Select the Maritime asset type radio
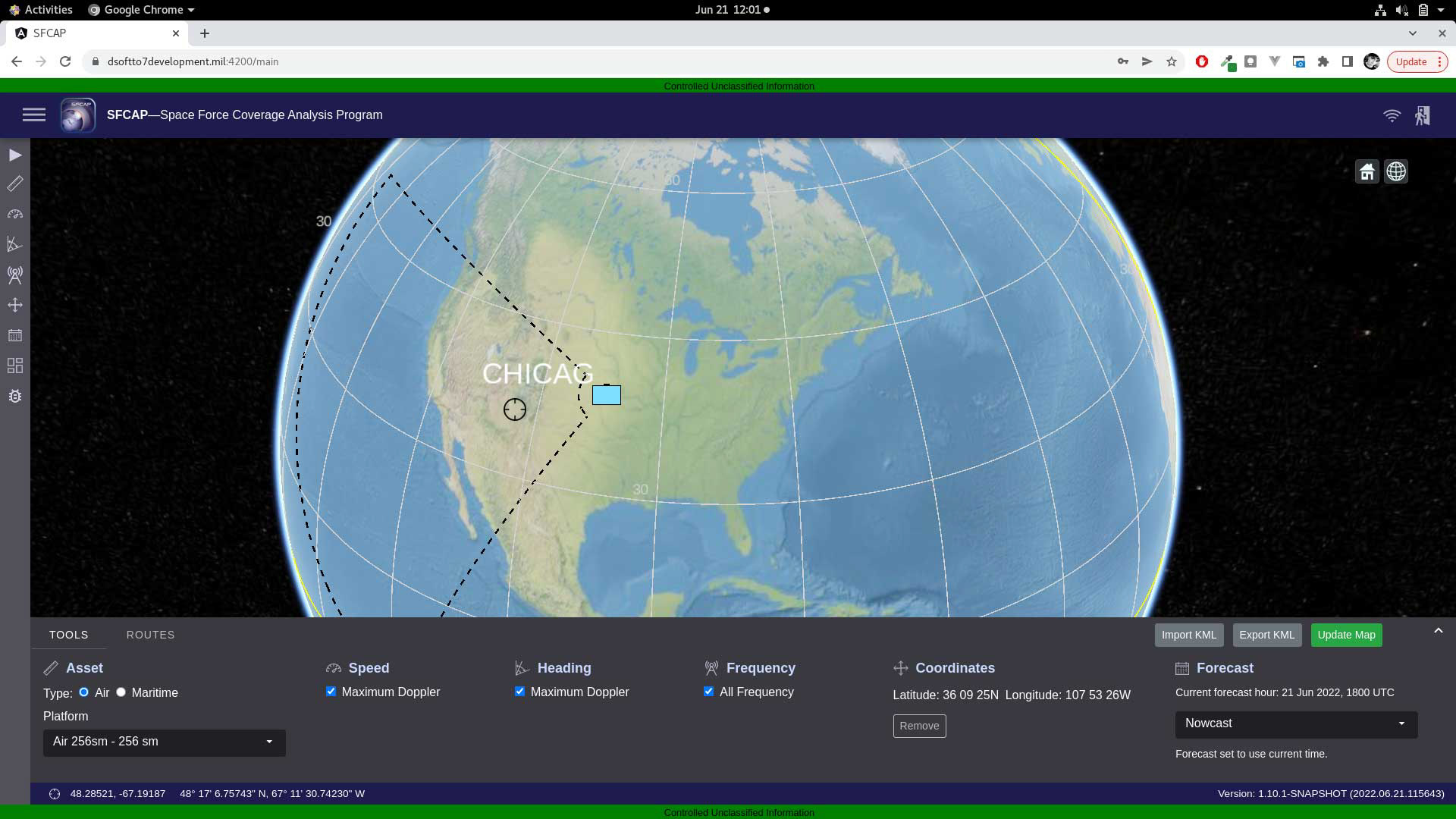1456x819 pixels. pos(121,692)
